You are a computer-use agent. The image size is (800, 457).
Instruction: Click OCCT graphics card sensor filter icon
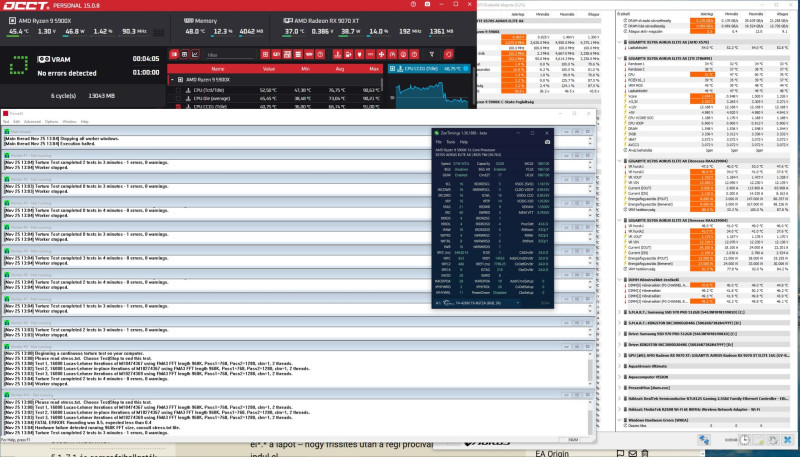pyautogui.click(x=277, y=55)
